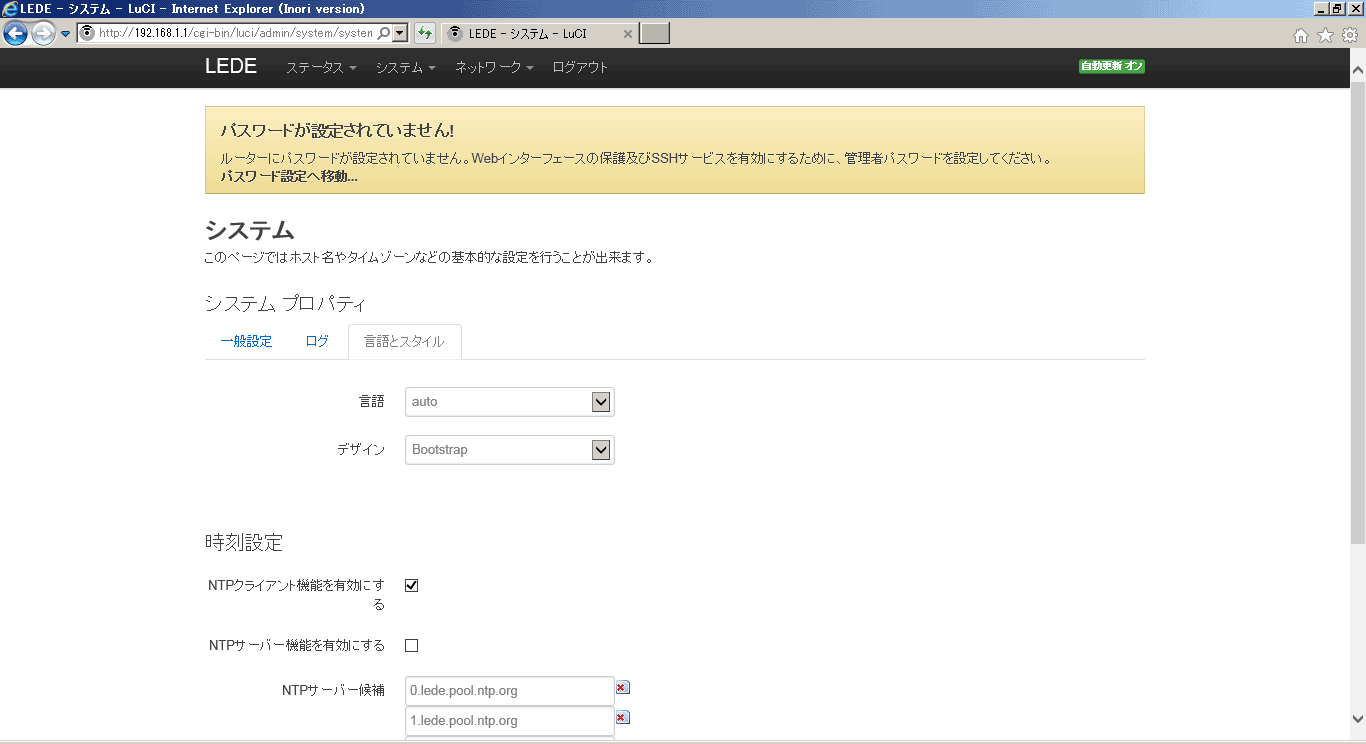Click the search magnifier in address bar

(x=384, y=33)
